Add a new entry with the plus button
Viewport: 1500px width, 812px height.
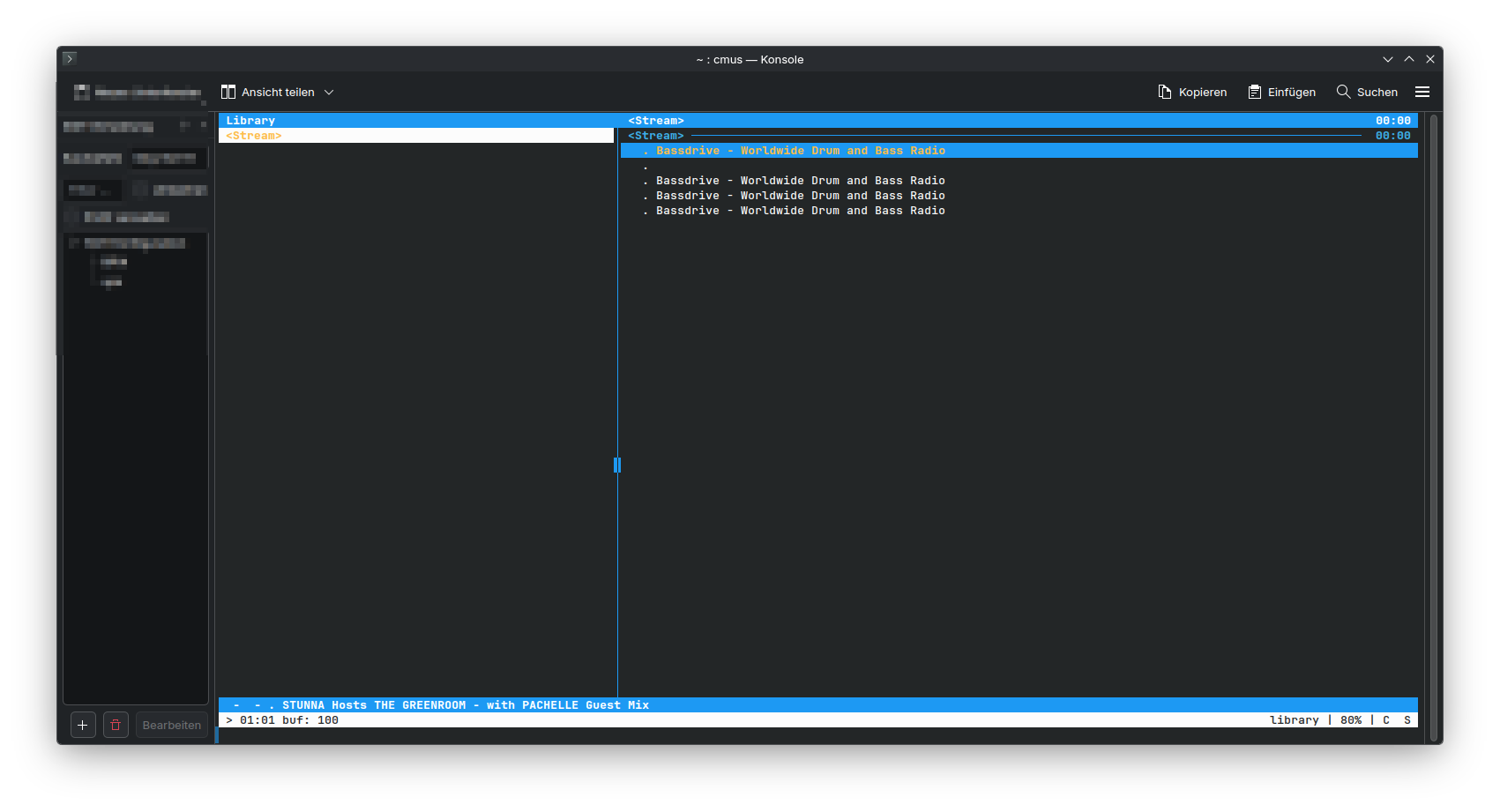[x=83, y=725]
